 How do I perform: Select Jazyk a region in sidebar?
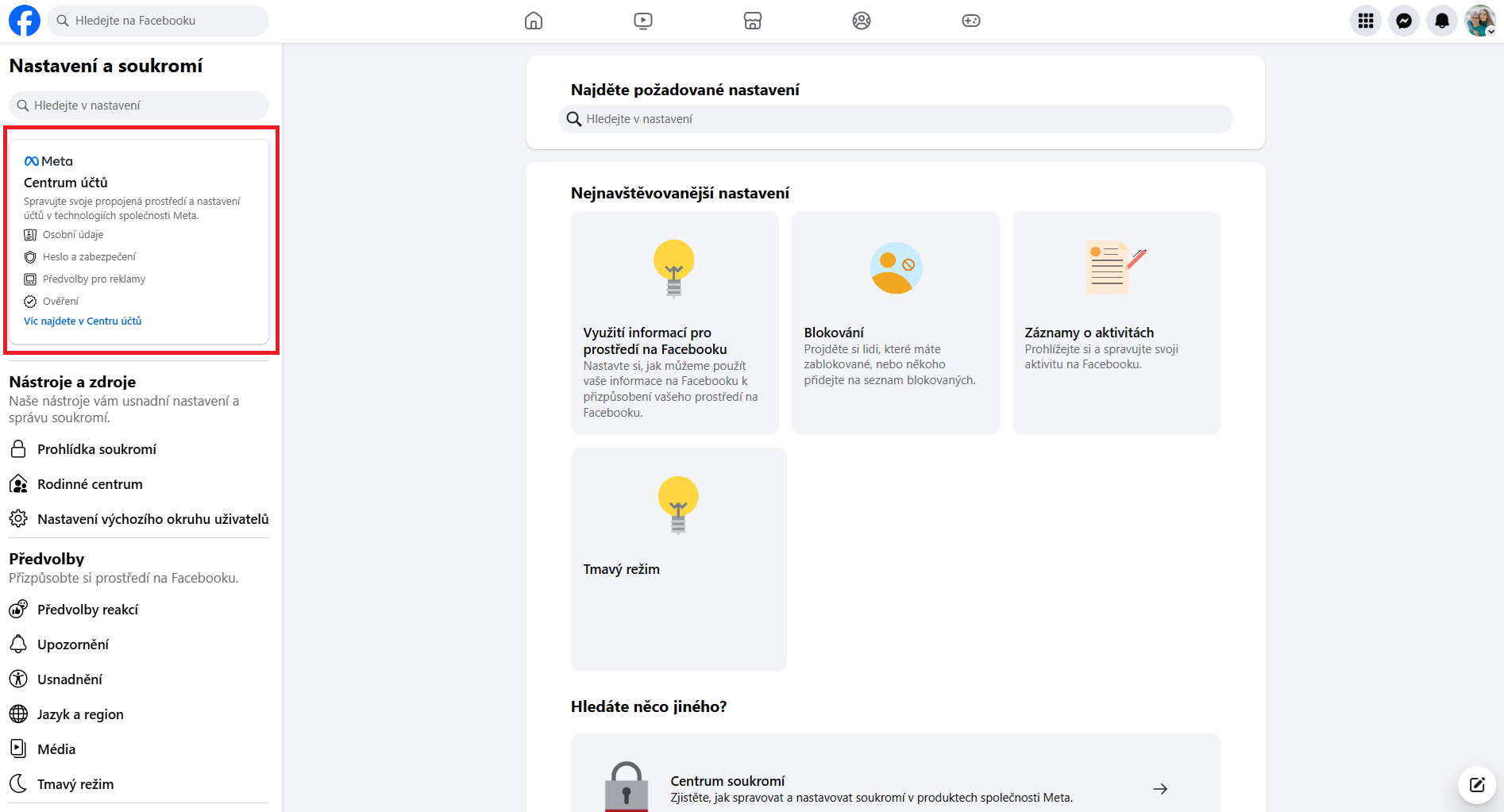80,714
